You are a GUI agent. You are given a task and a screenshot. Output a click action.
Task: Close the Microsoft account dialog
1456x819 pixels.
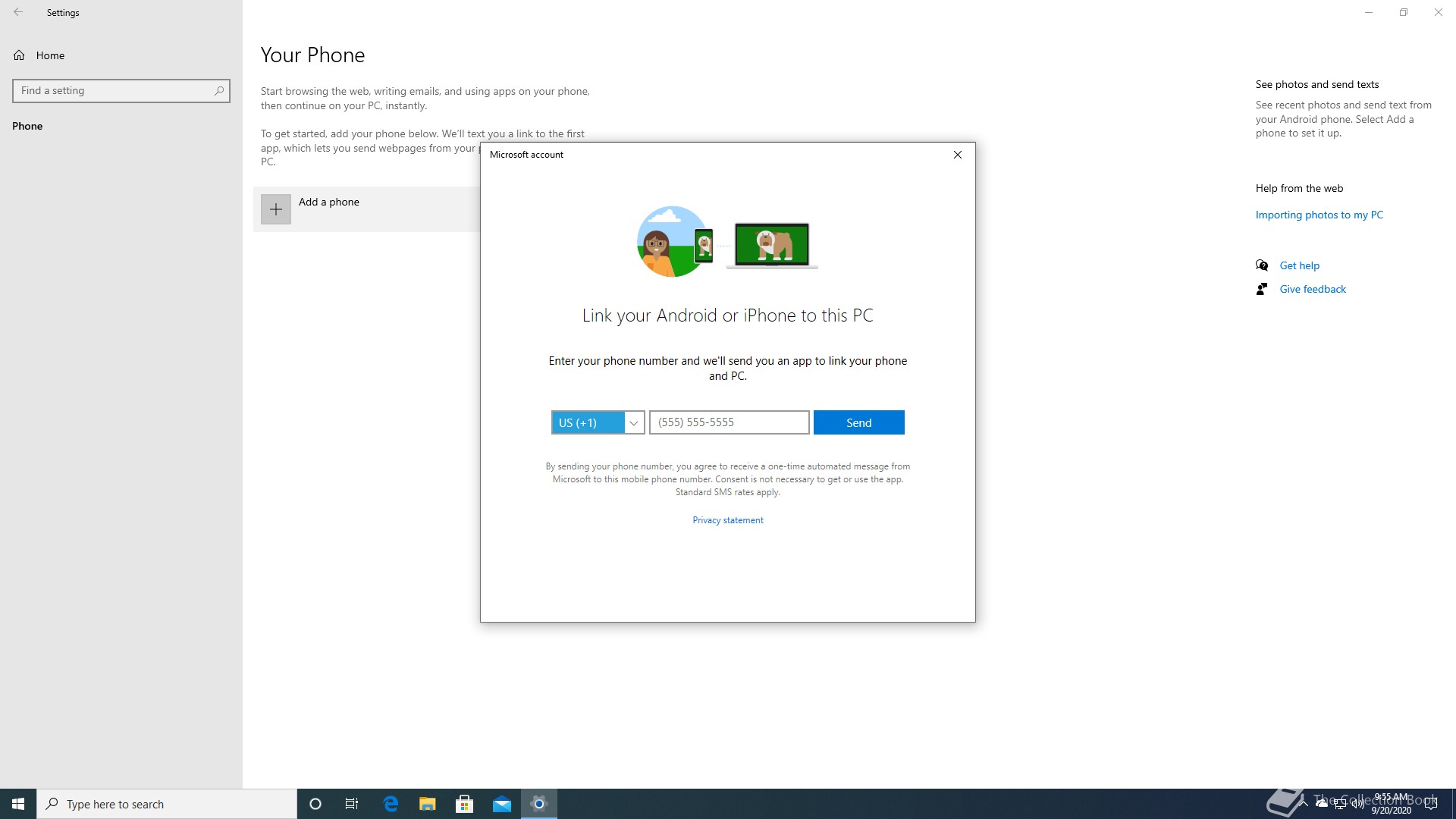(958, 155)
